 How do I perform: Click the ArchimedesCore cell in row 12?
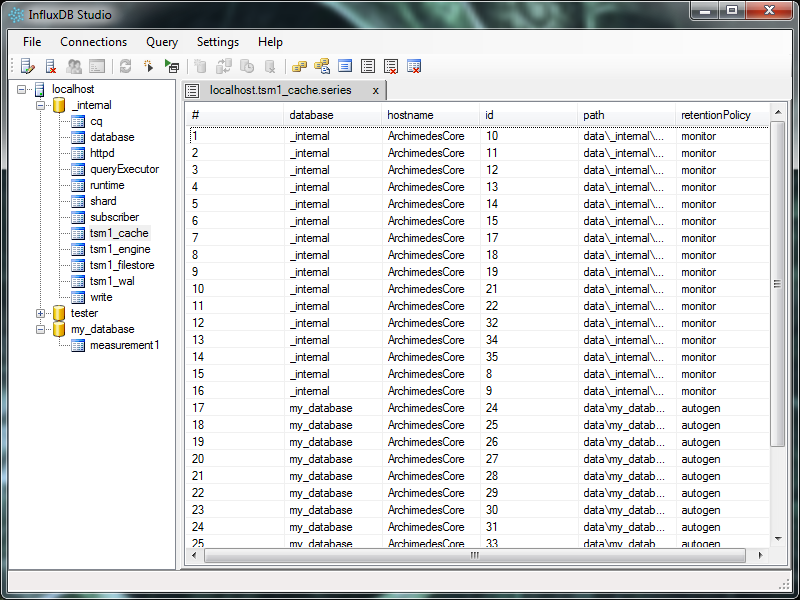coord(431,323)
